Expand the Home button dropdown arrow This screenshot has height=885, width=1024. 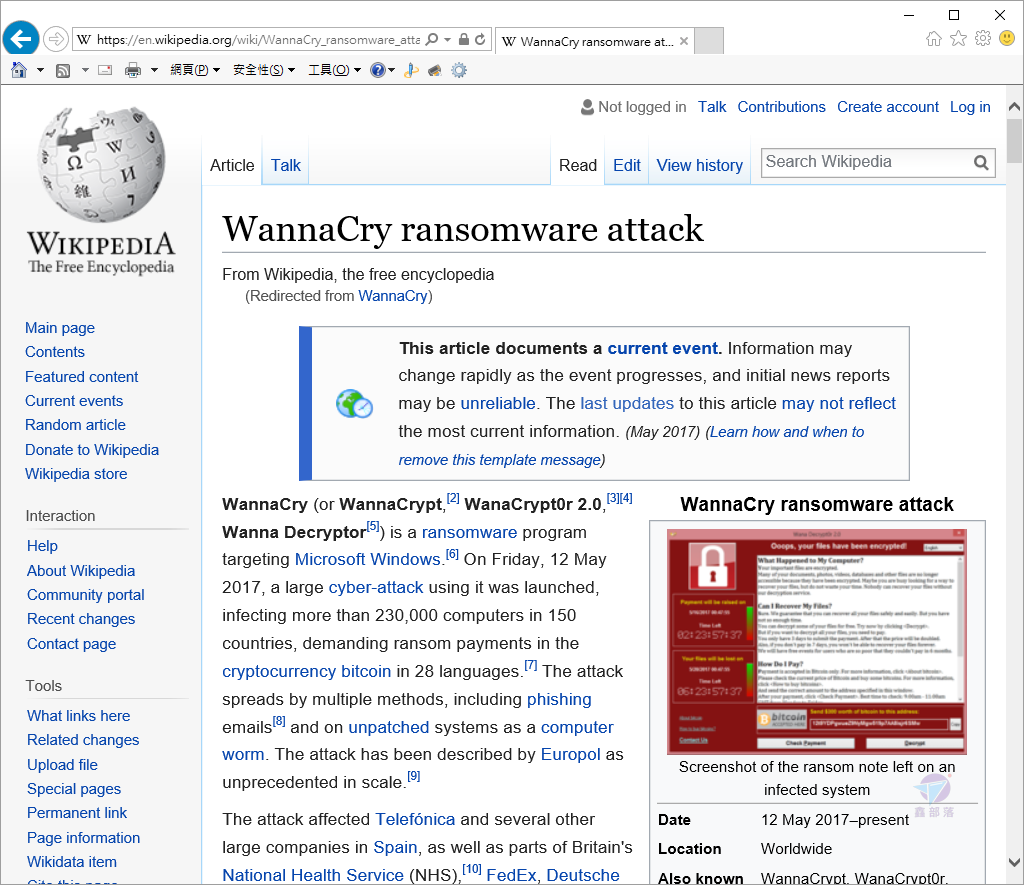[40, 70]
